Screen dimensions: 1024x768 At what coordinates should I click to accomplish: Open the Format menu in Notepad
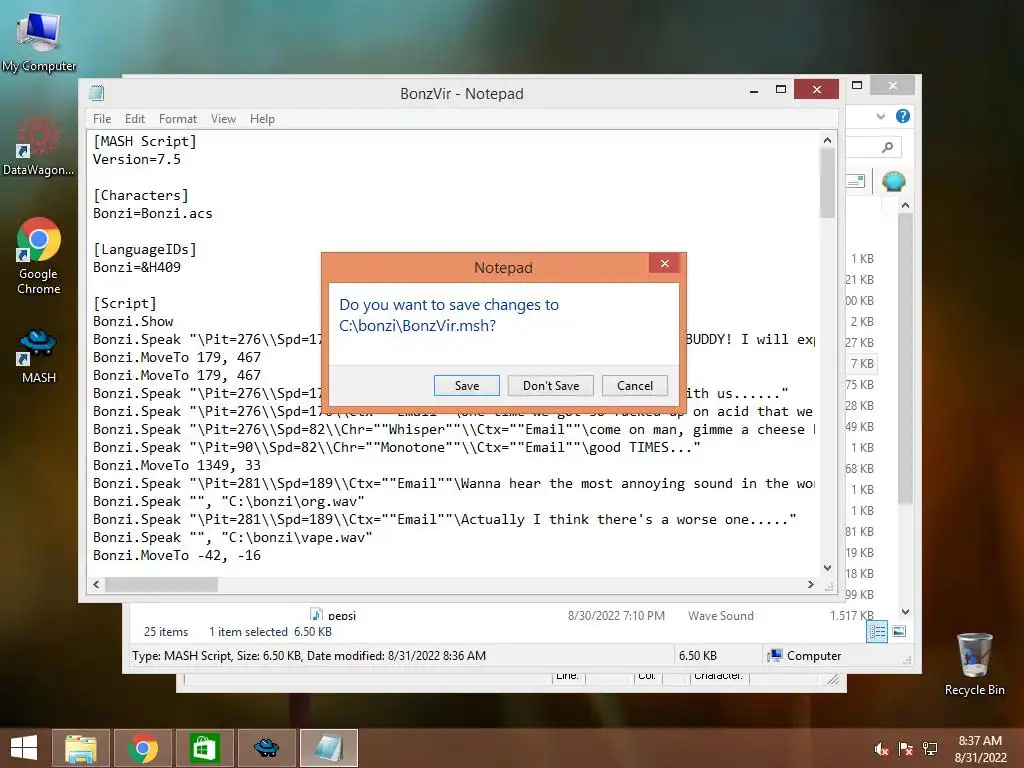[x=178, y=119]
